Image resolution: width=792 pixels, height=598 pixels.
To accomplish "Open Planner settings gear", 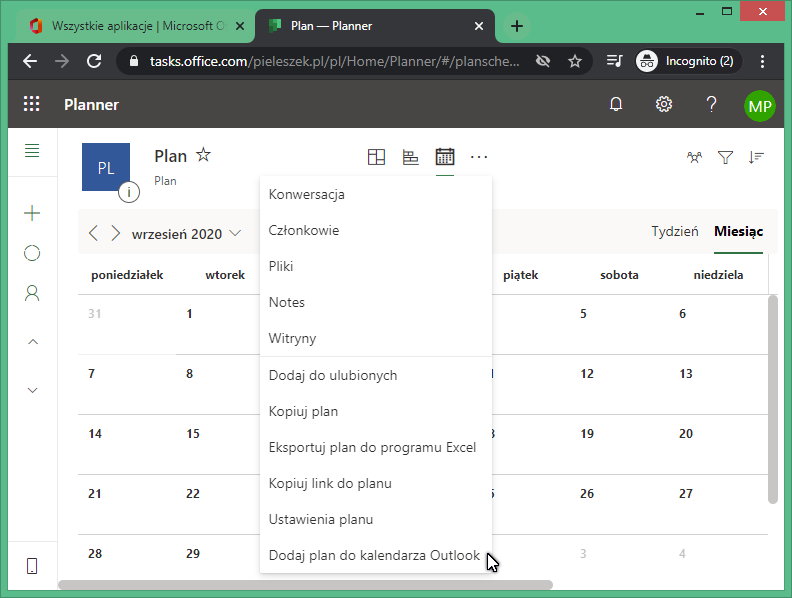I will pos(664,104).
